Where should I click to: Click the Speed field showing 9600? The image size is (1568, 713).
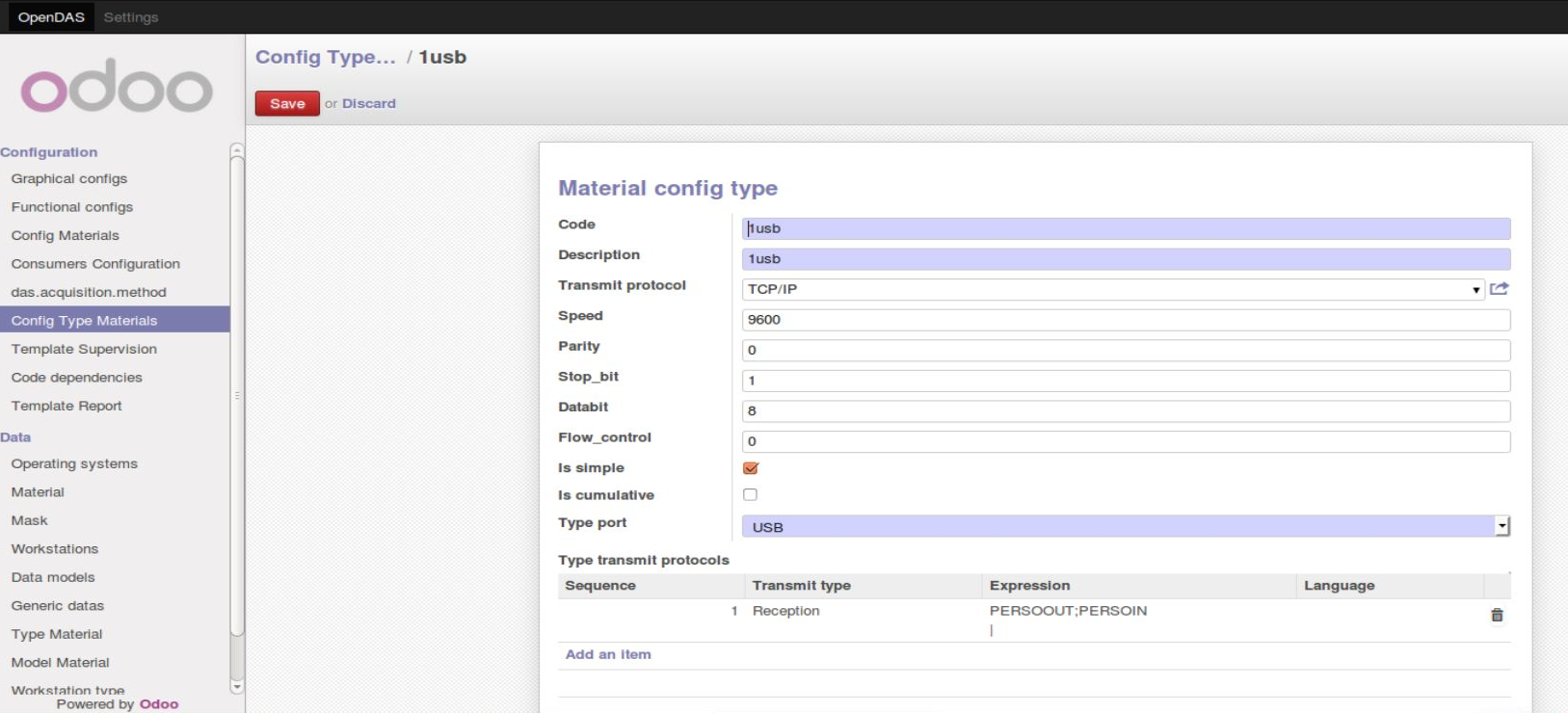tap(1126, 320)
